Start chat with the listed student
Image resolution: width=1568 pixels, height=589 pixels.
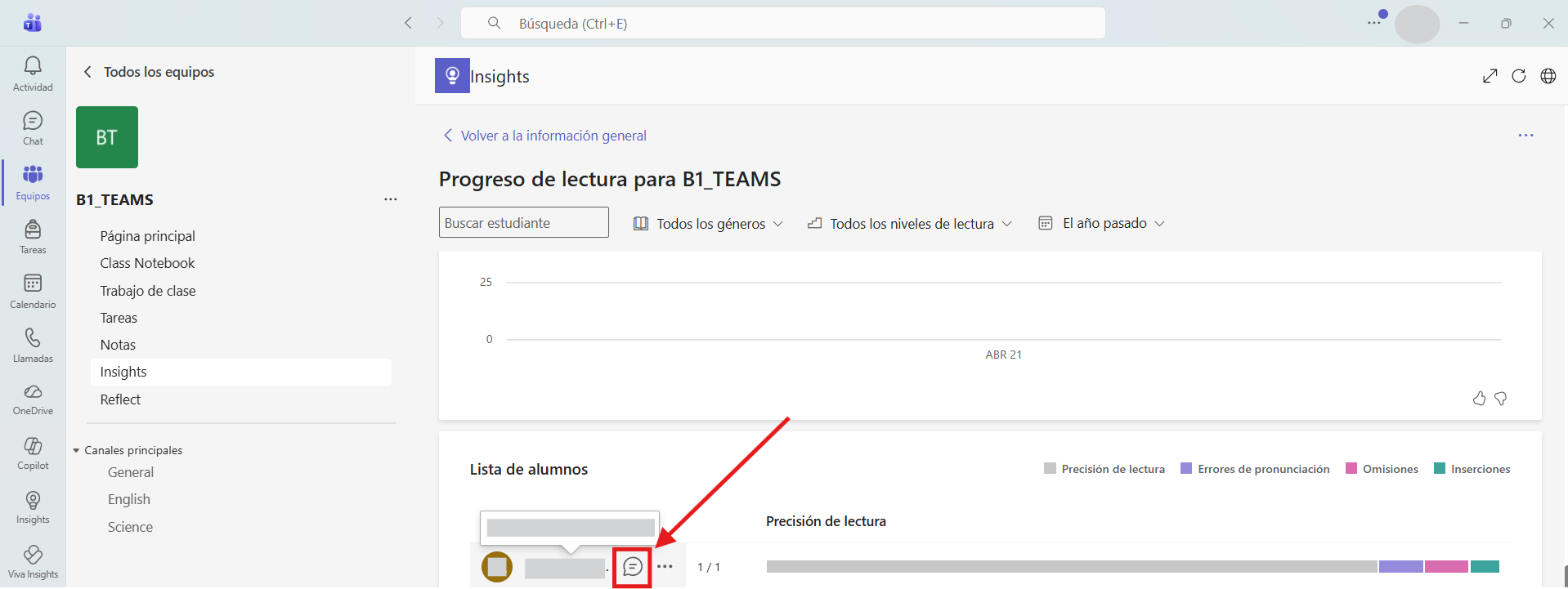(x=633, y=566)
